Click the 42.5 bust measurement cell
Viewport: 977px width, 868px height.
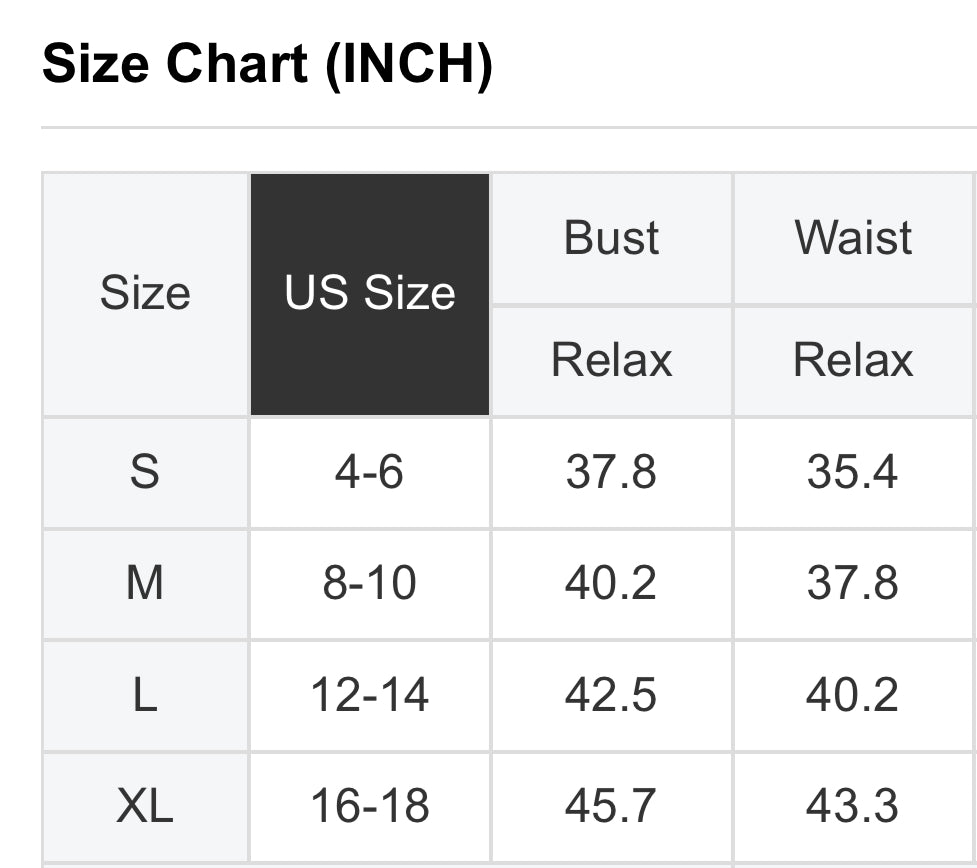pyautogui.click(x=611, y=695)
